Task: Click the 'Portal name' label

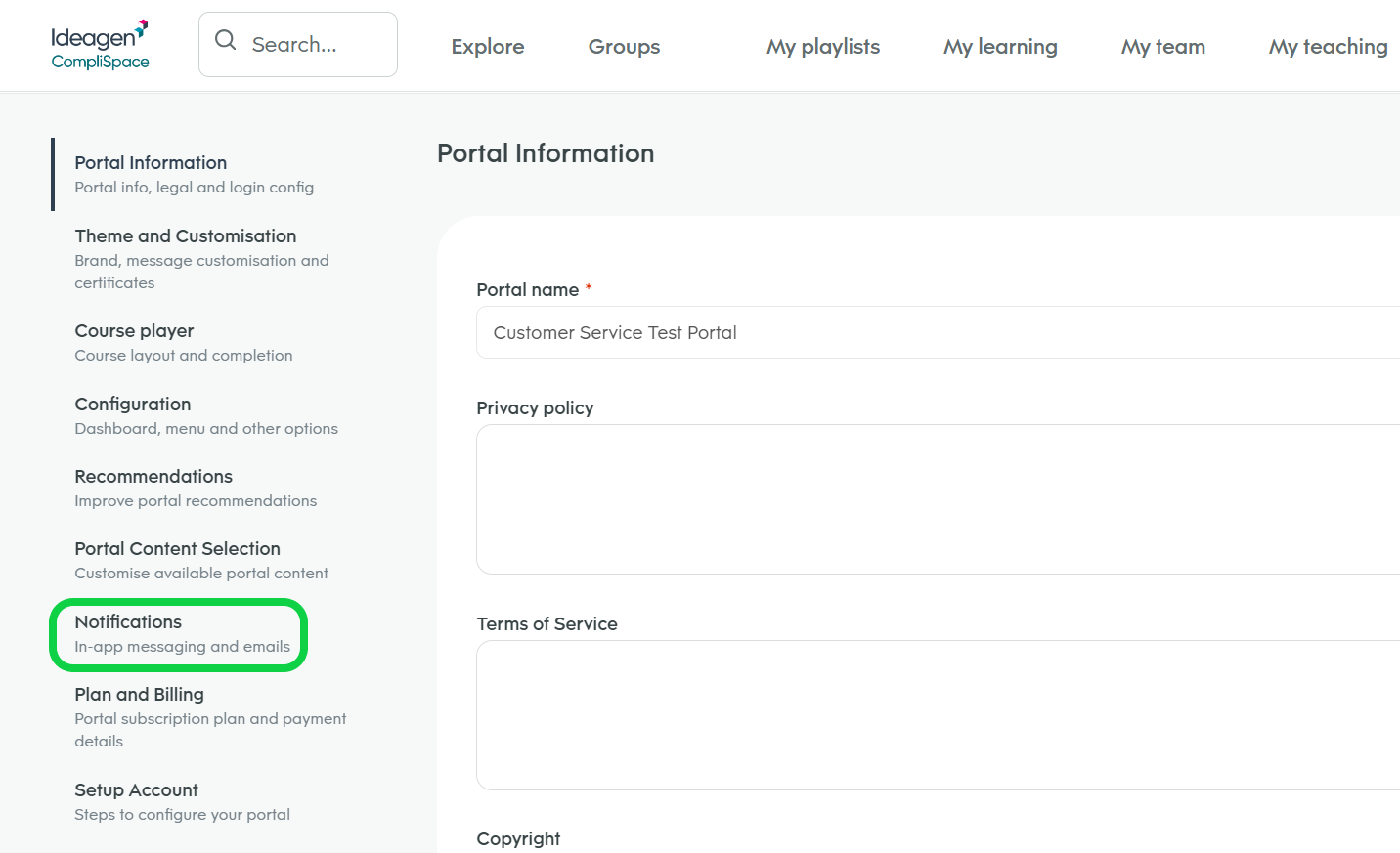Action: (527, 290)
